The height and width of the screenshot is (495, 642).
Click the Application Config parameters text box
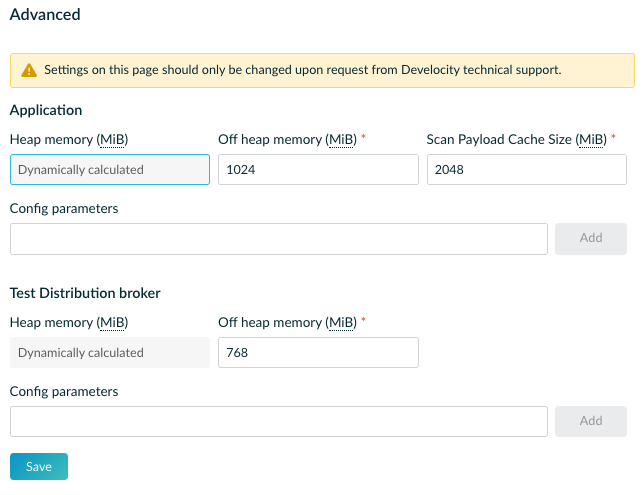(279, 239)
